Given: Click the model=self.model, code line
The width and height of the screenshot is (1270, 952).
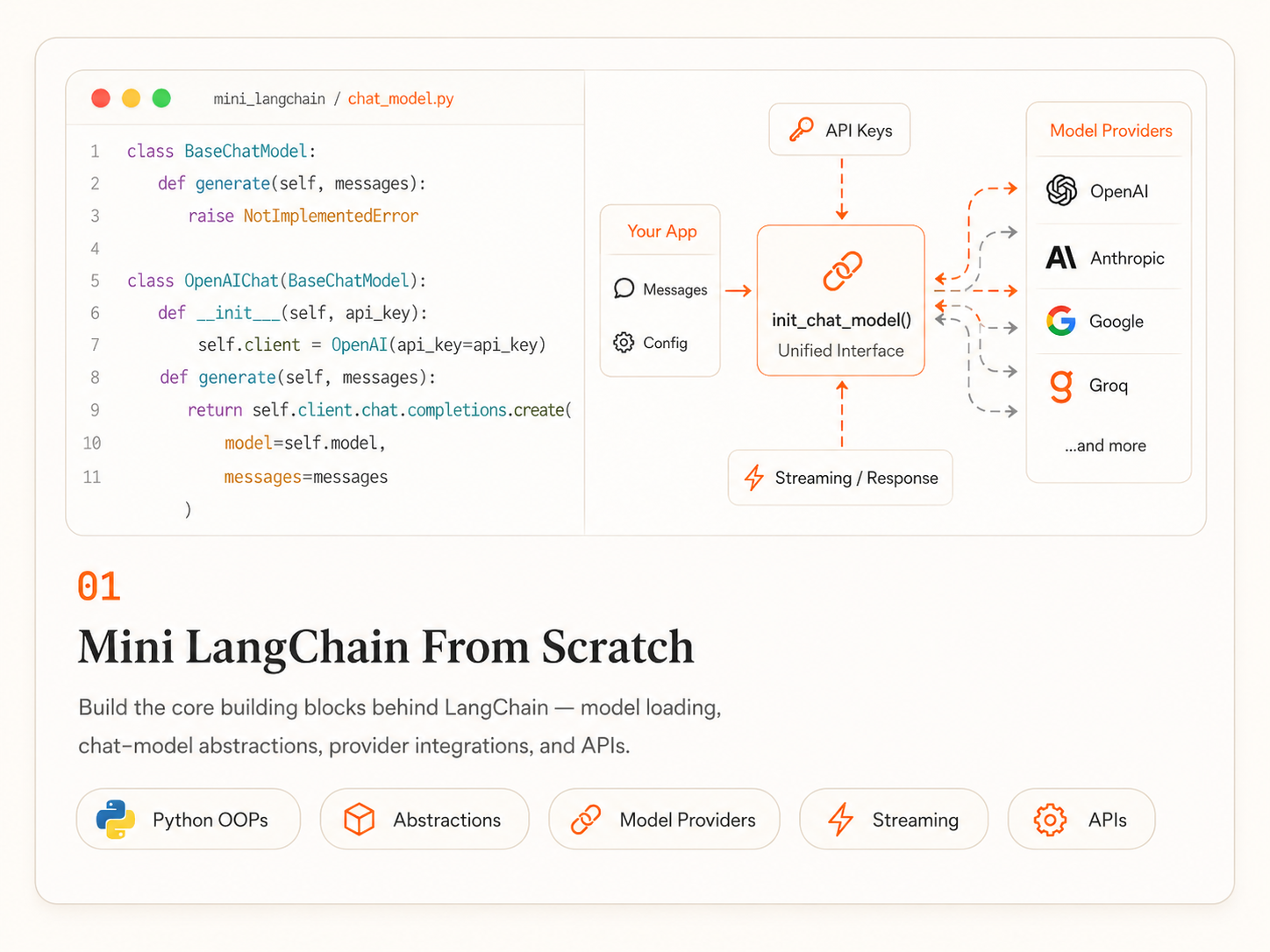Looking at the screenshot, I should tap(304, 443).
